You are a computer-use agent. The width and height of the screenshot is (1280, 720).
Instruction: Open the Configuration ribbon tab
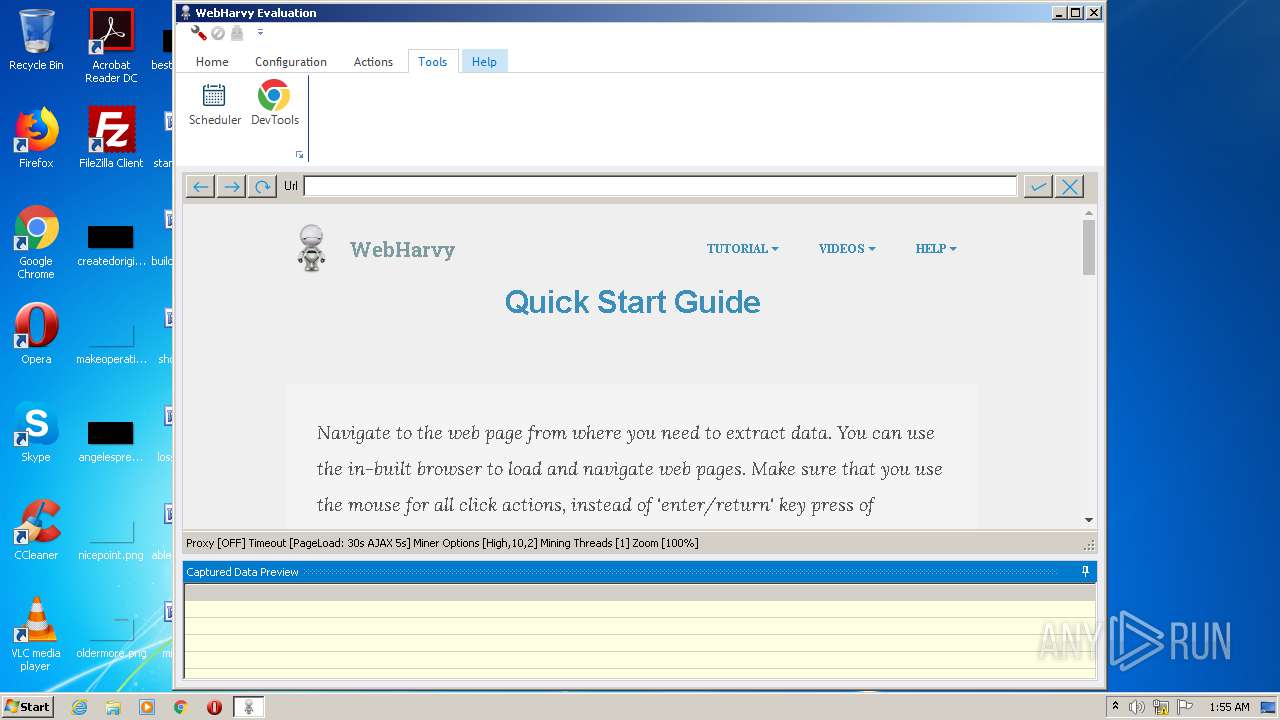click(x=291, y=62)
